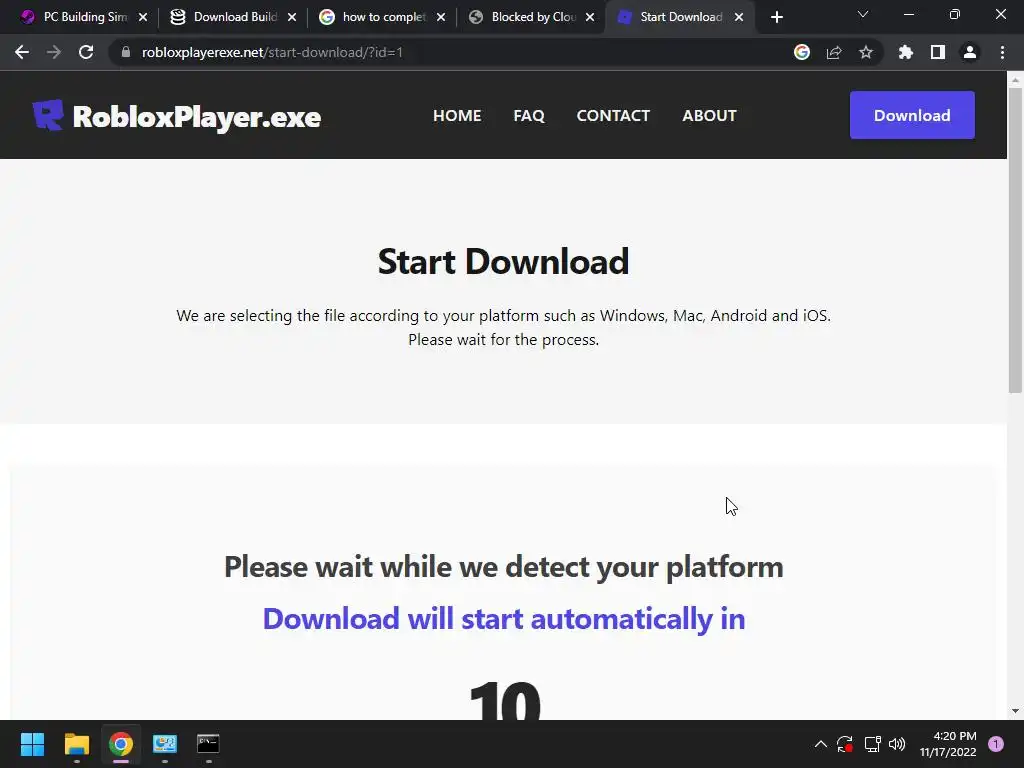Click the countdown number 10

(x=505, y=701)
